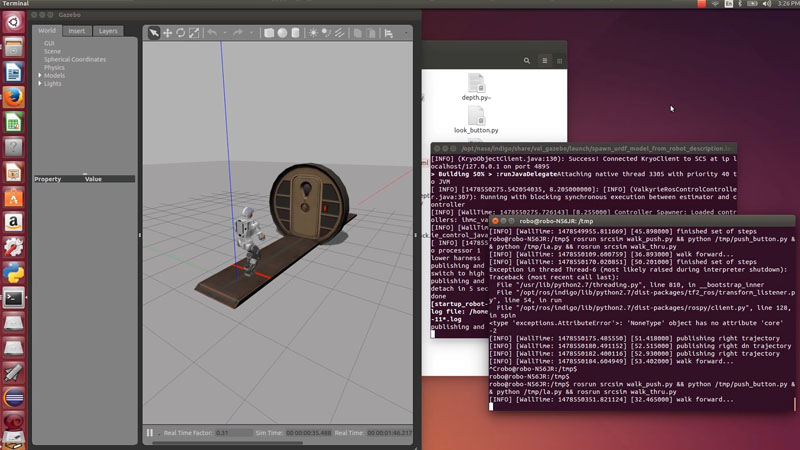The height and width of the screenshot is (450, 800).
Task: Expand the Models tree node
Action: 40,75
